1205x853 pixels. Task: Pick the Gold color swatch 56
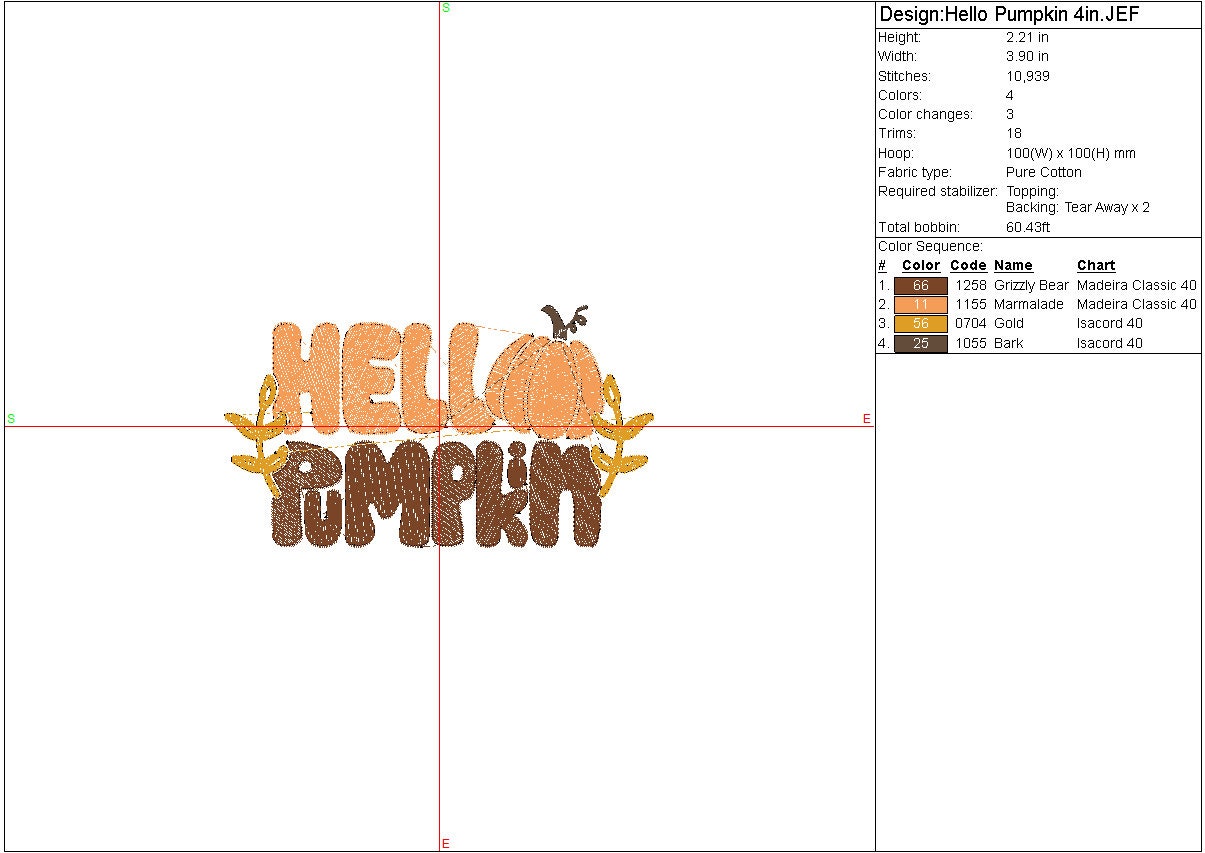(920, 324)
